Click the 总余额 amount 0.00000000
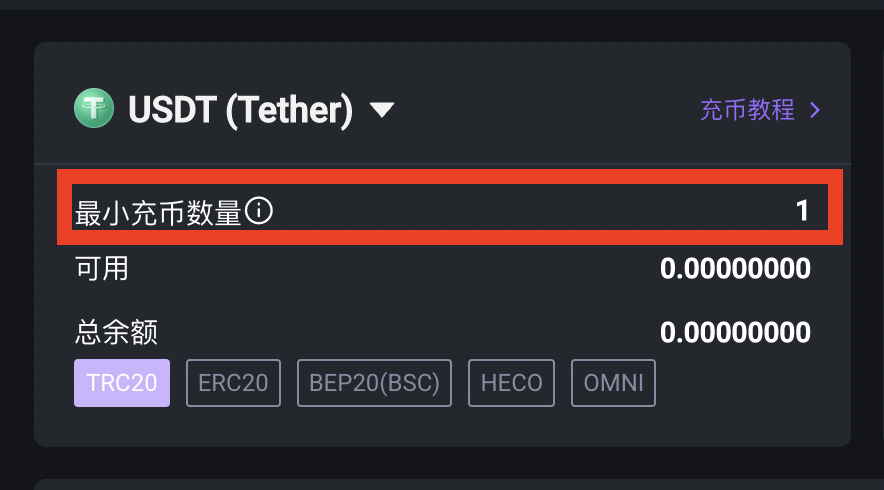The height and width of the screenshot is (490, 884). pyautogui.click(x=735, y=332)
